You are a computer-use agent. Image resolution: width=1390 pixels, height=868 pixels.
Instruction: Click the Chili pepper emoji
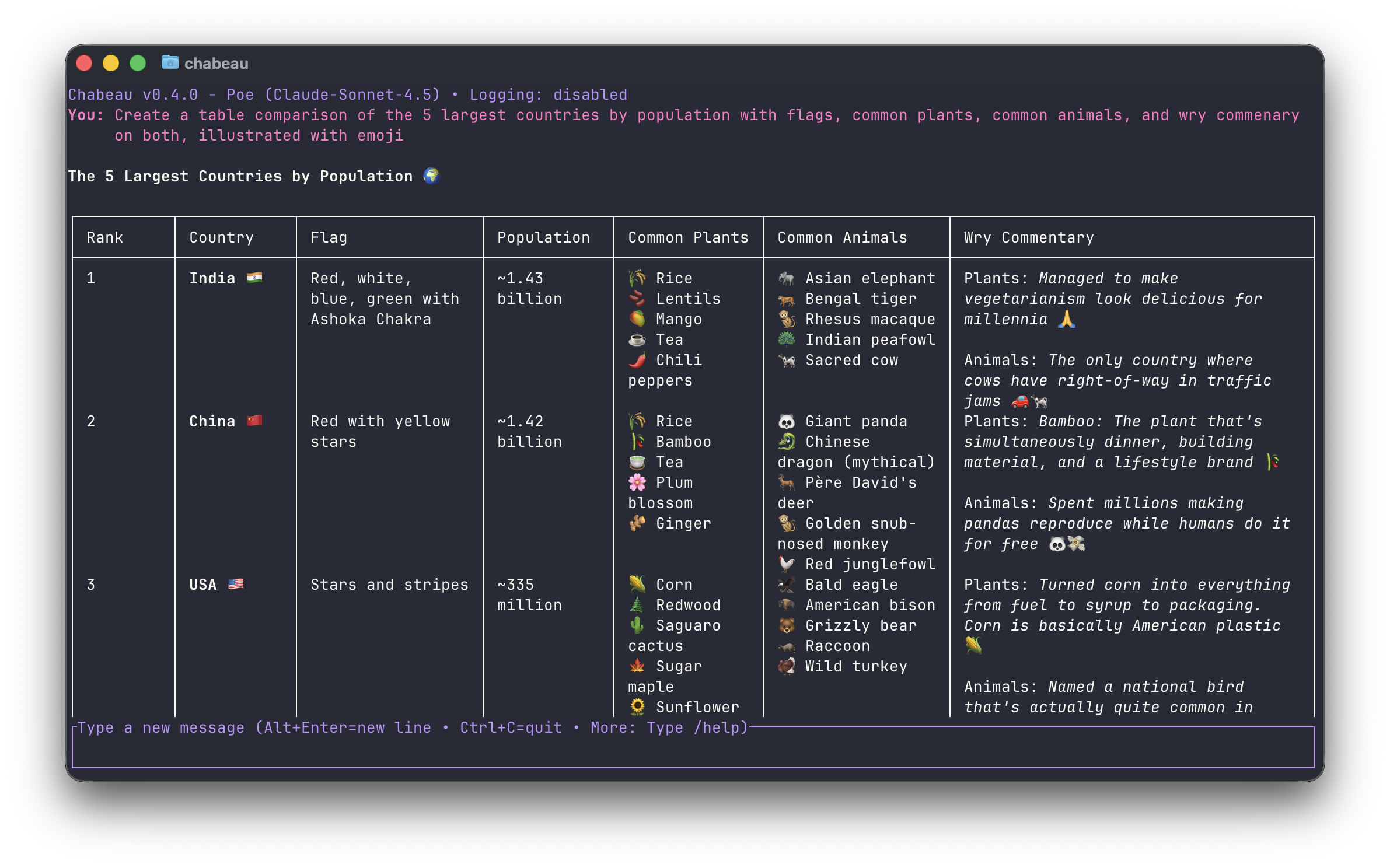click(637, 360)
